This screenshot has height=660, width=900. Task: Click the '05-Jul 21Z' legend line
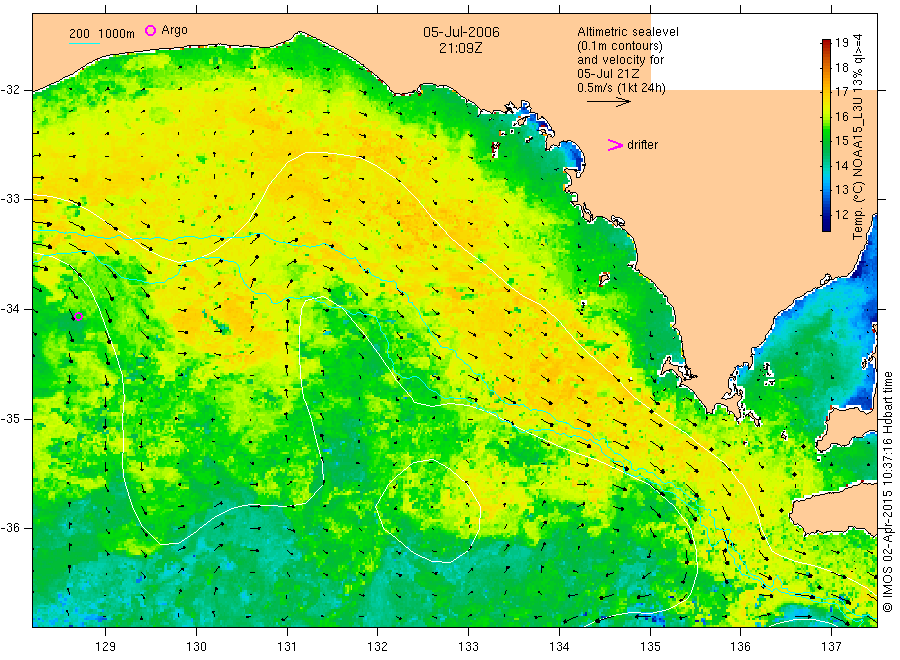(608, 74)
